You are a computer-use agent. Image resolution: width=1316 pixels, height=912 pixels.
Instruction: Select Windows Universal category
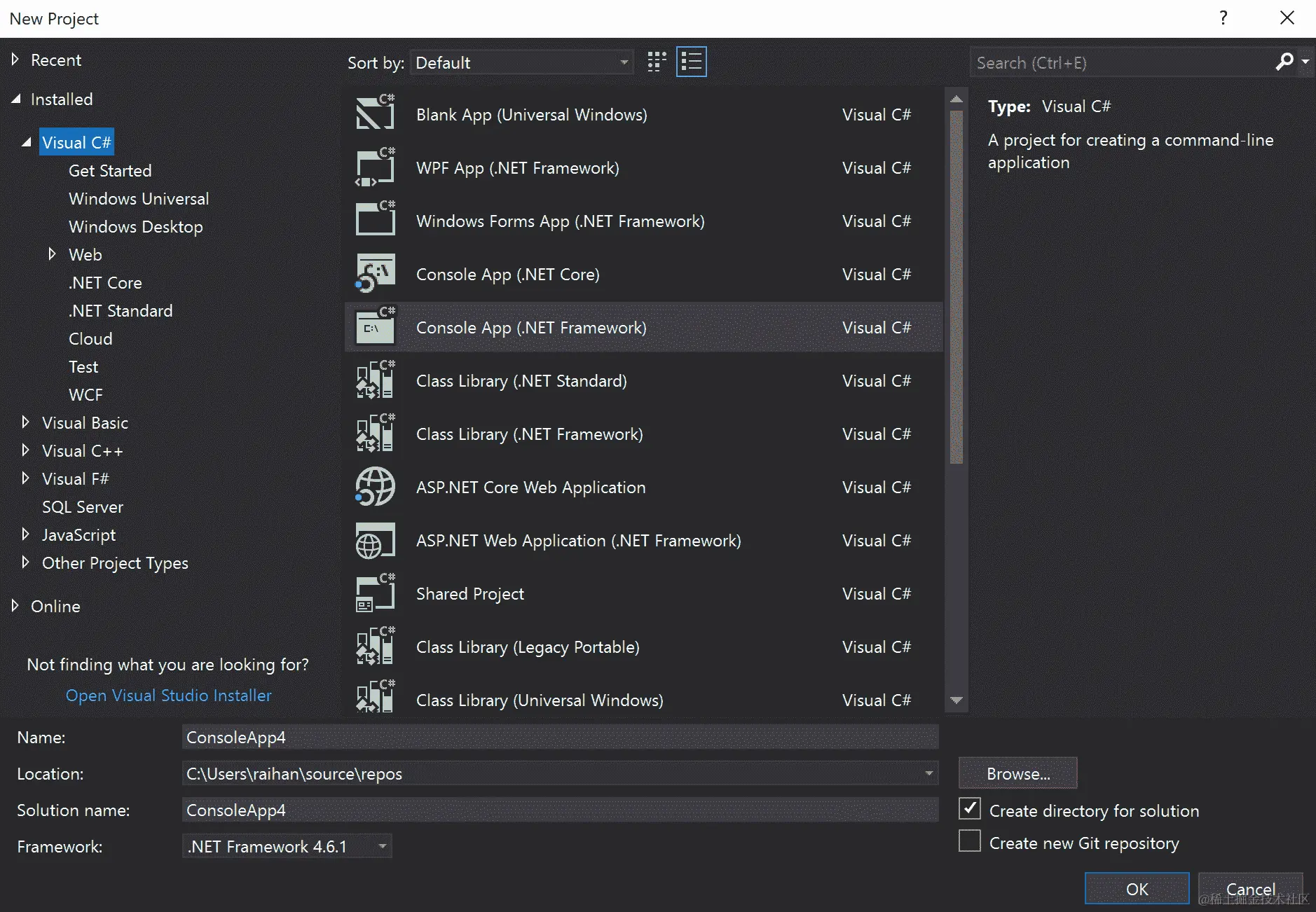(139, 199)
